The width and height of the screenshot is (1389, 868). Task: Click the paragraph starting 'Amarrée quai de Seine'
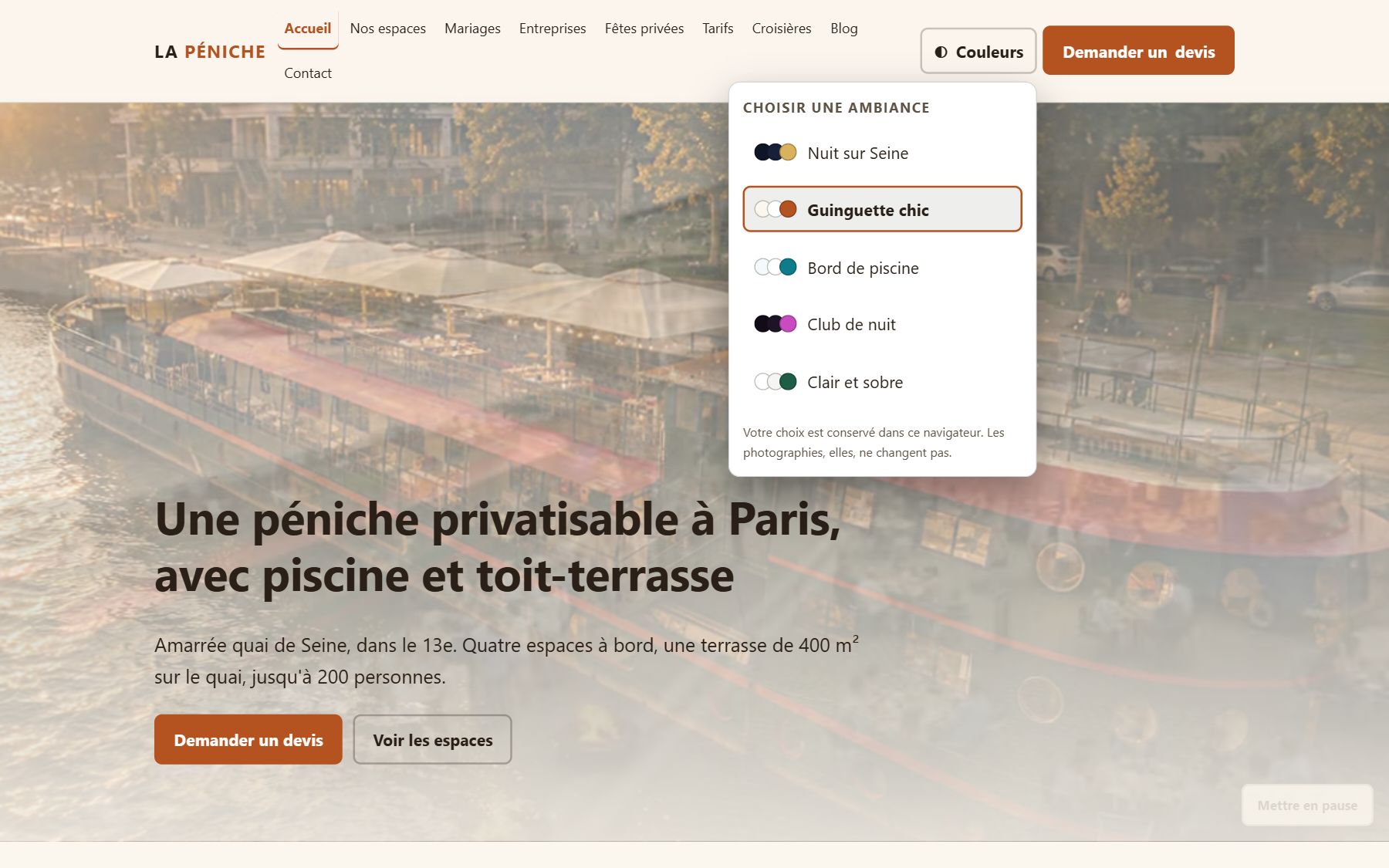(506, 661)
